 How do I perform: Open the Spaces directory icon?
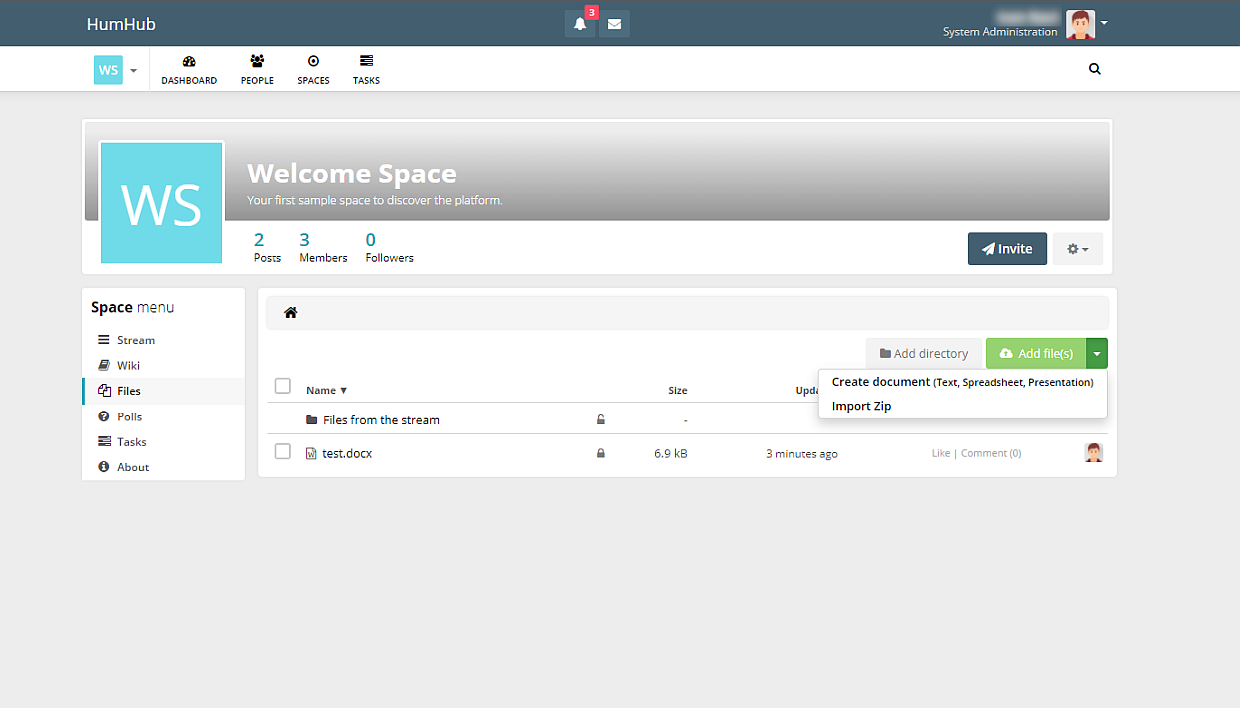tap(313, 68)
